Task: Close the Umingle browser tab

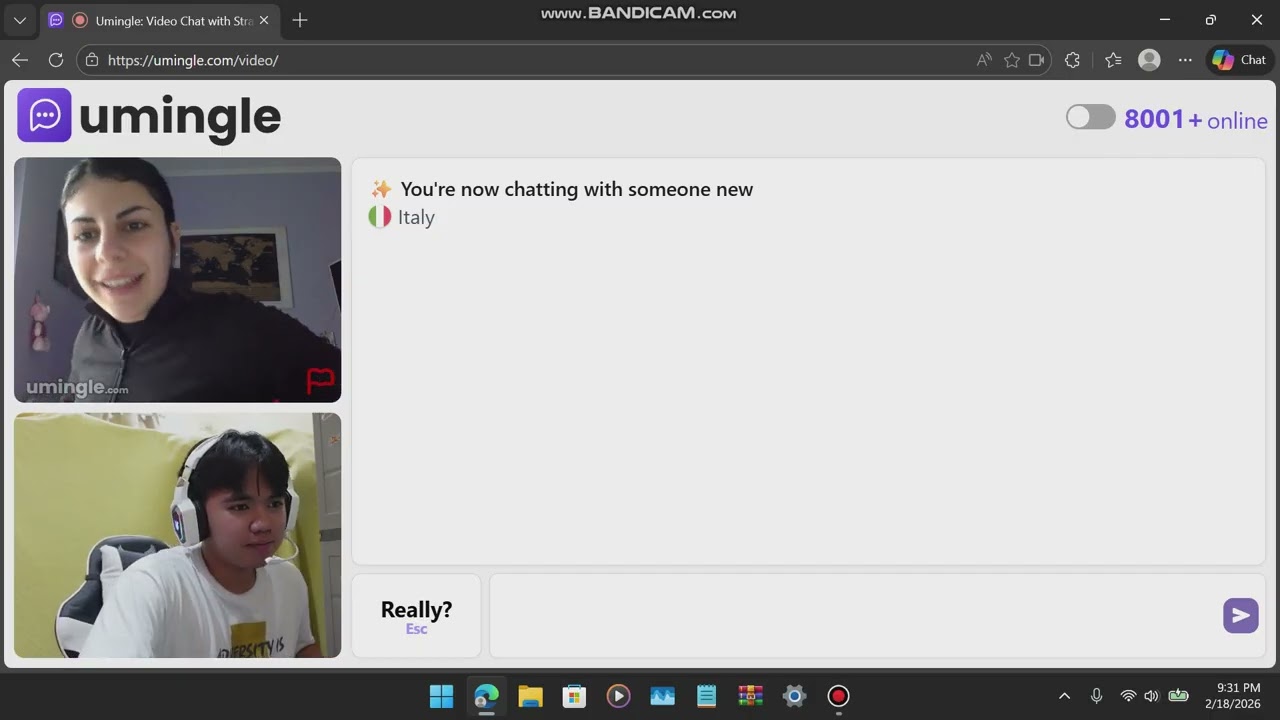Action: click(x=264, y=20)
